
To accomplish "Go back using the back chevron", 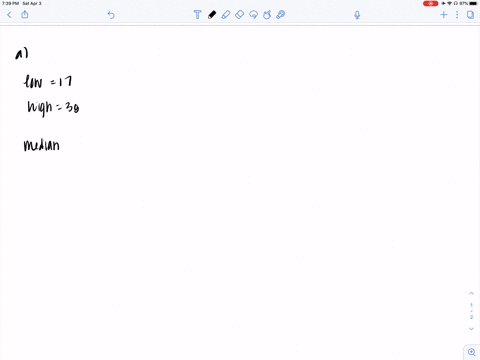I will click(9, 15).
